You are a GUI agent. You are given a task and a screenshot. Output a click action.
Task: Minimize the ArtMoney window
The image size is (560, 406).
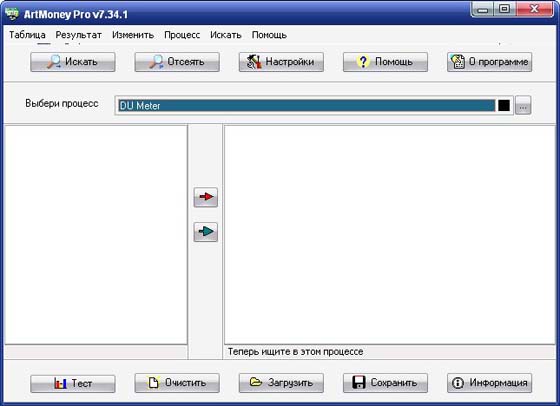point(482,9)
